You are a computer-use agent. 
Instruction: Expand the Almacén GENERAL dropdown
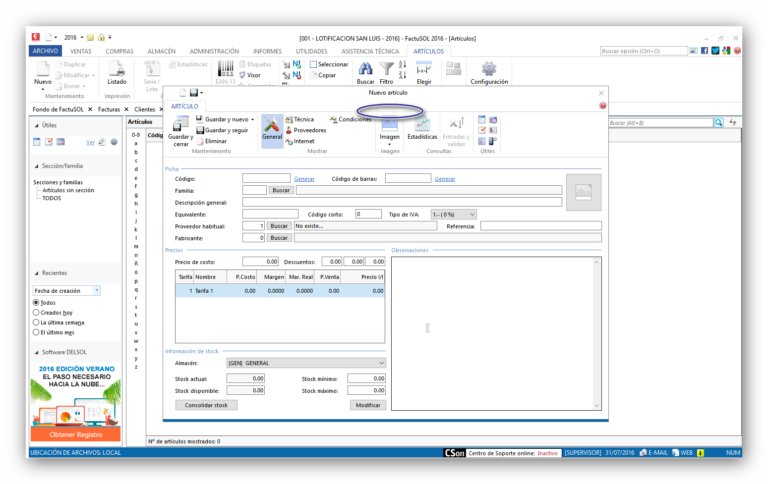306,363
